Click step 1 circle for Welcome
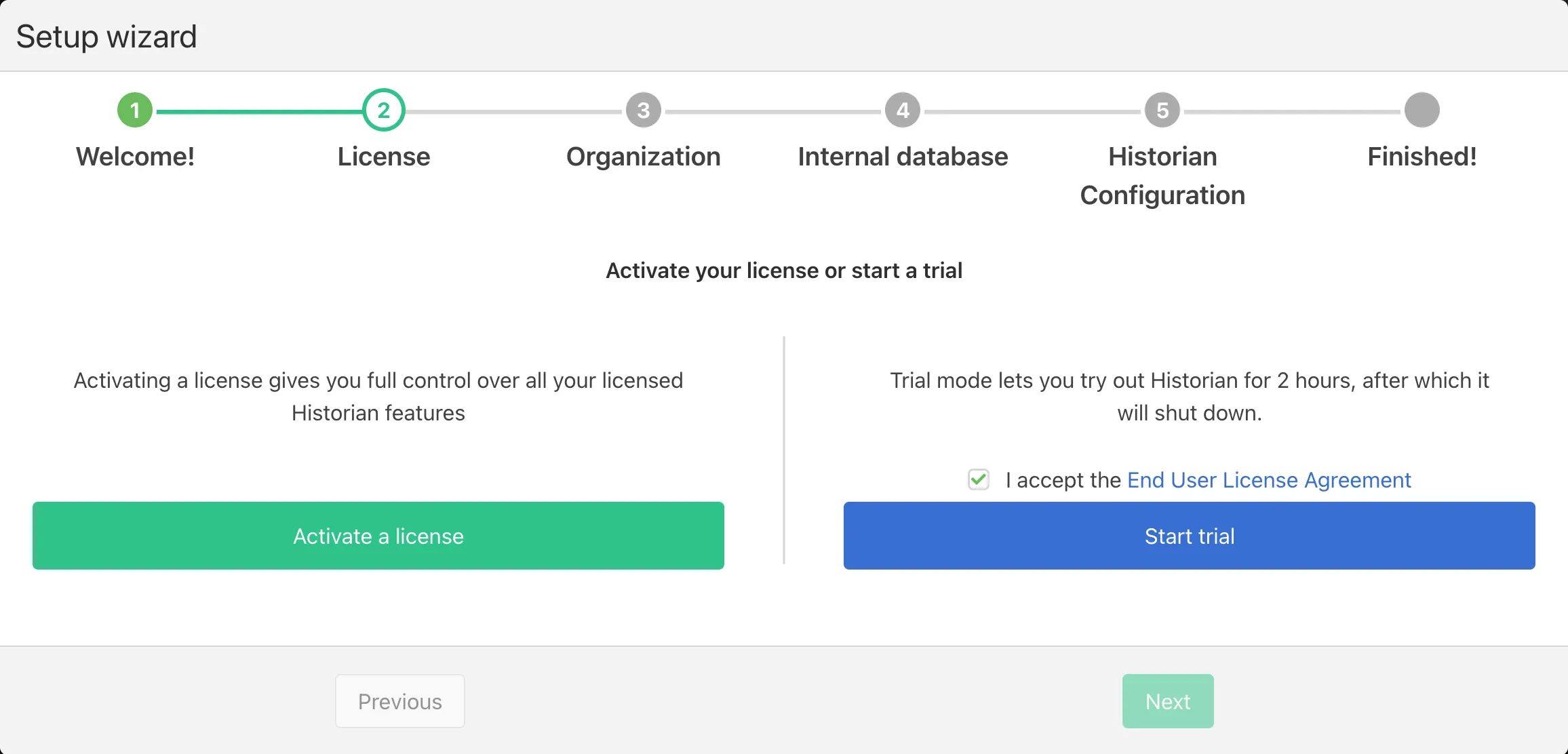Viewport: 1568px width, 754px height. tap(135, 111)
